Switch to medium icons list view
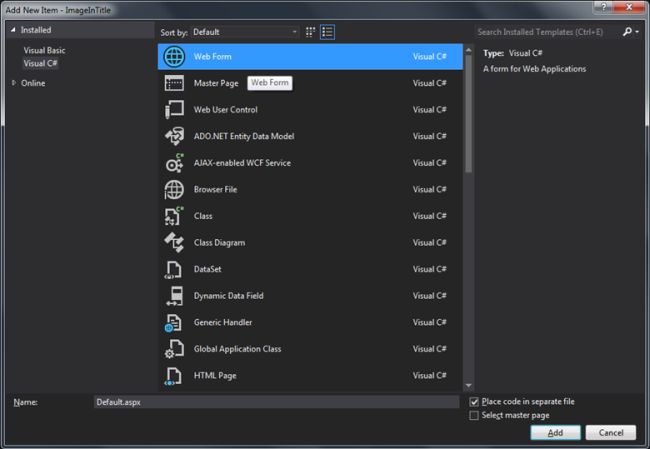Screen dimensions: 650x449 [327, 32]
